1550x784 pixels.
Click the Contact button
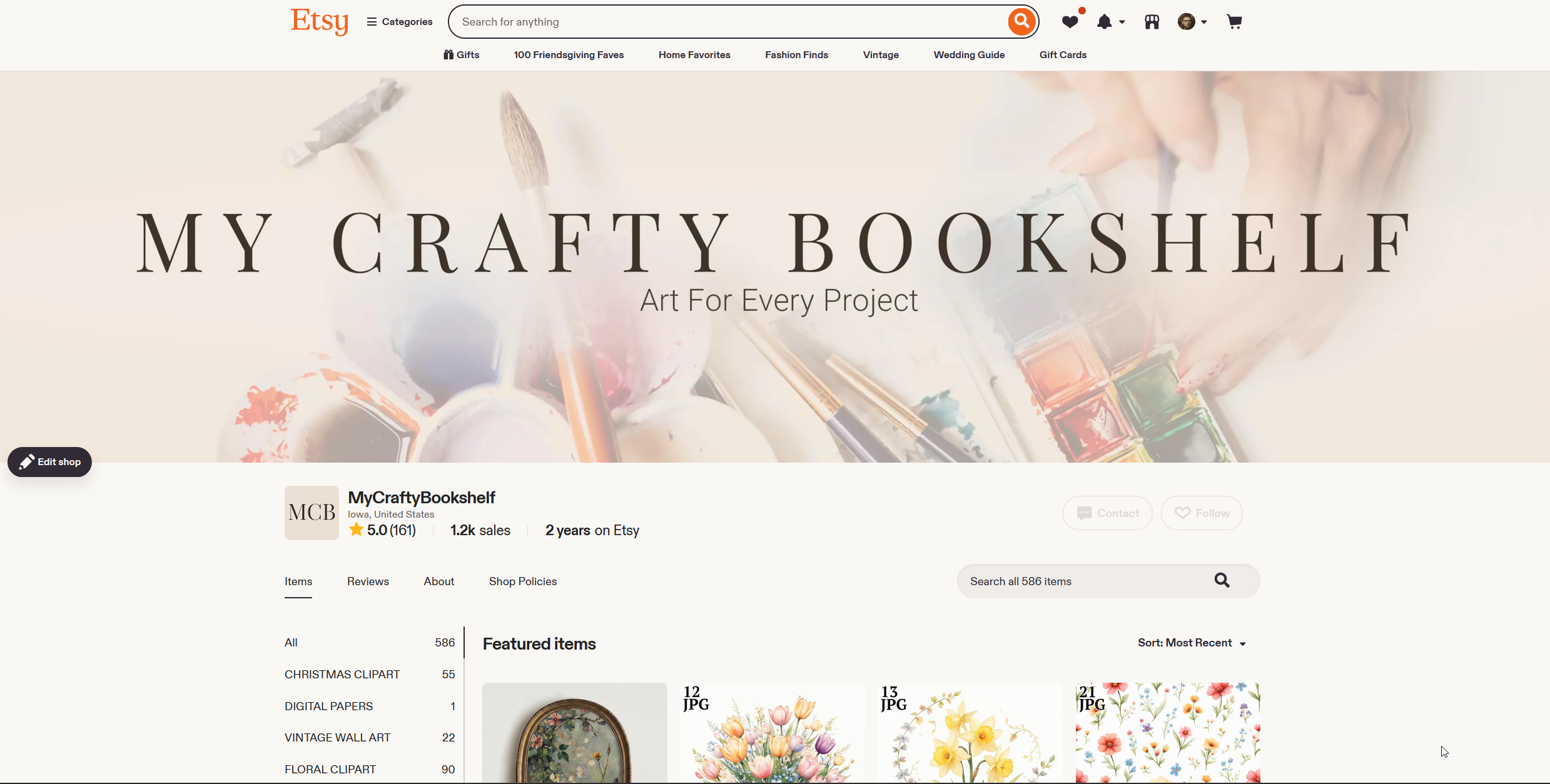point(1107,513)
